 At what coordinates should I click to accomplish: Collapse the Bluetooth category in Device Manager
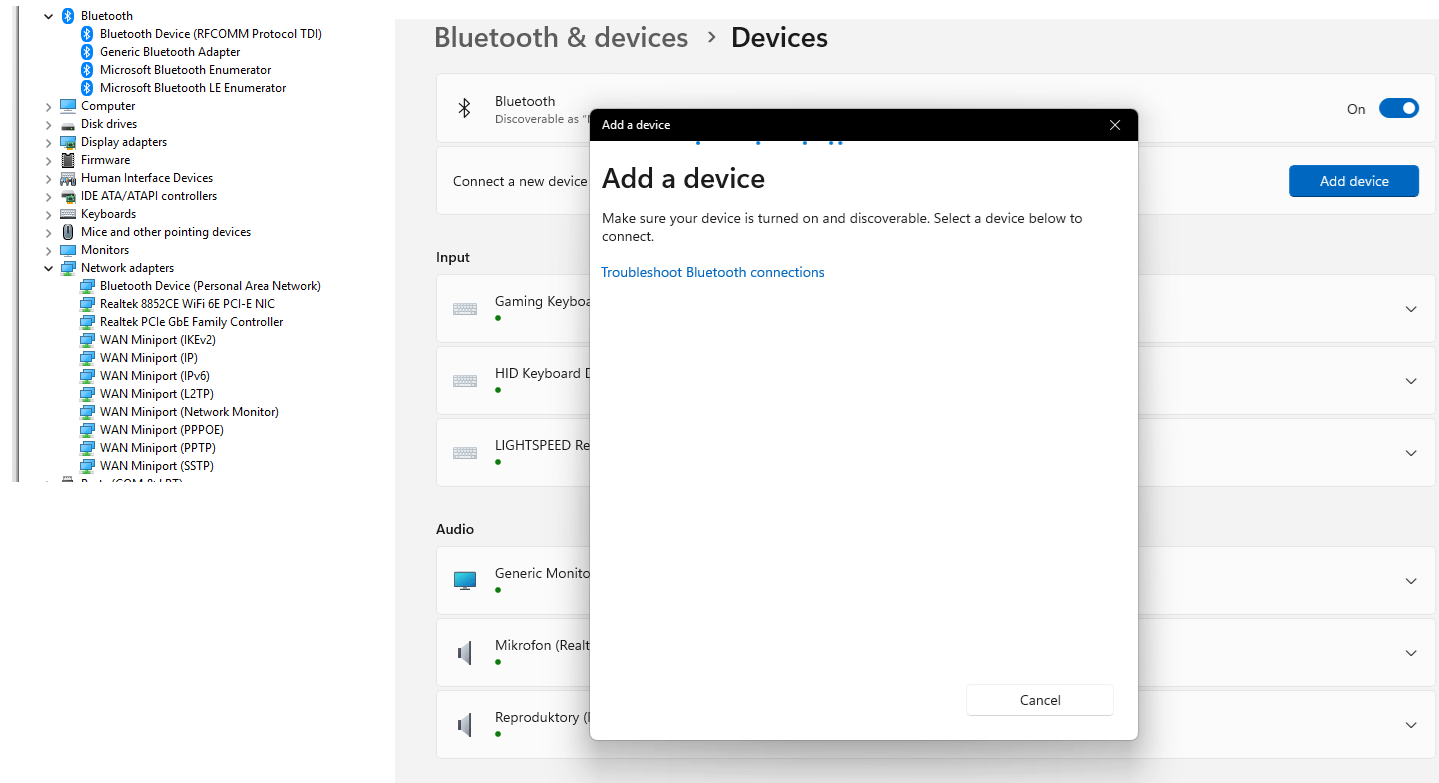click(x=48, y=16)
